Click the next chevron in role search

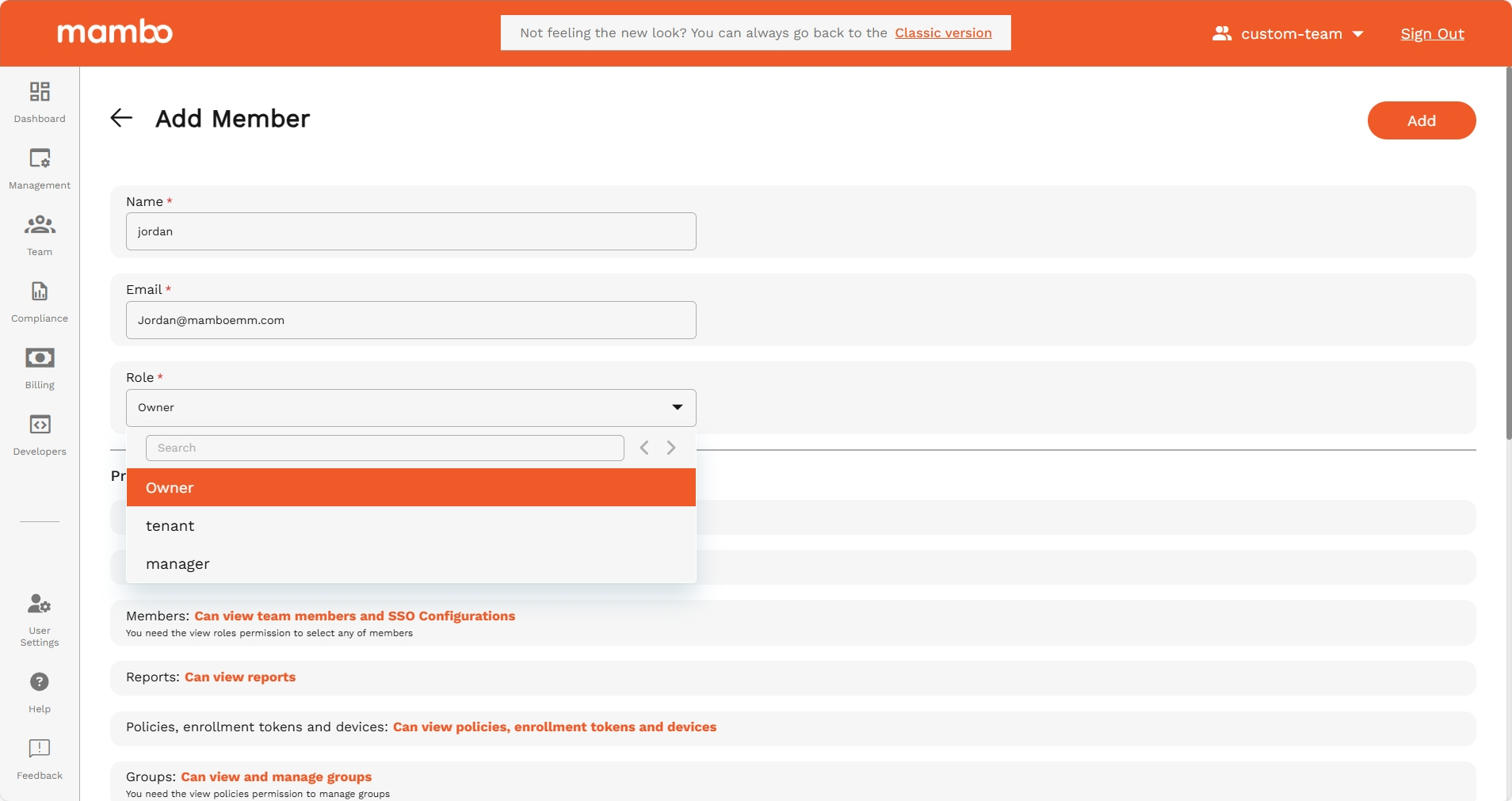[671, 448]
